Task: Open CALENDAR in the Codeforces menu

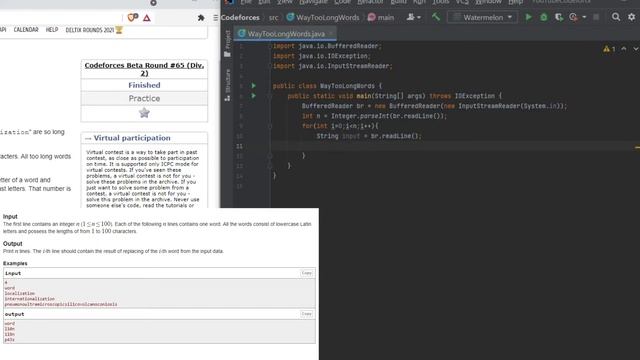Action: click(26, 30)
